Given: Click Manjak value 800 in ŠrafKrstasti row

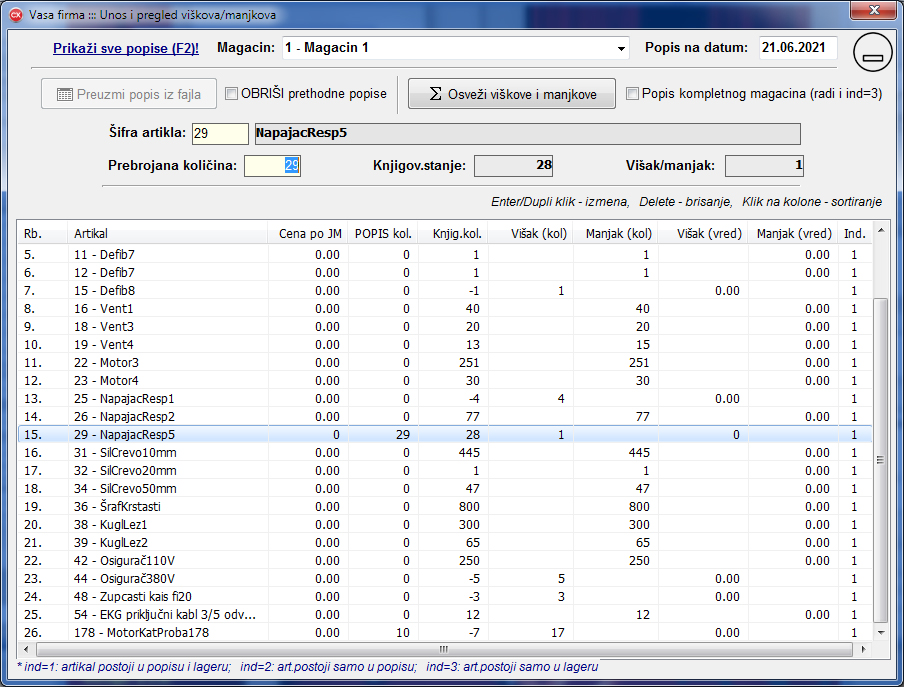Looking at the screenshot, I should coord(639,507).
